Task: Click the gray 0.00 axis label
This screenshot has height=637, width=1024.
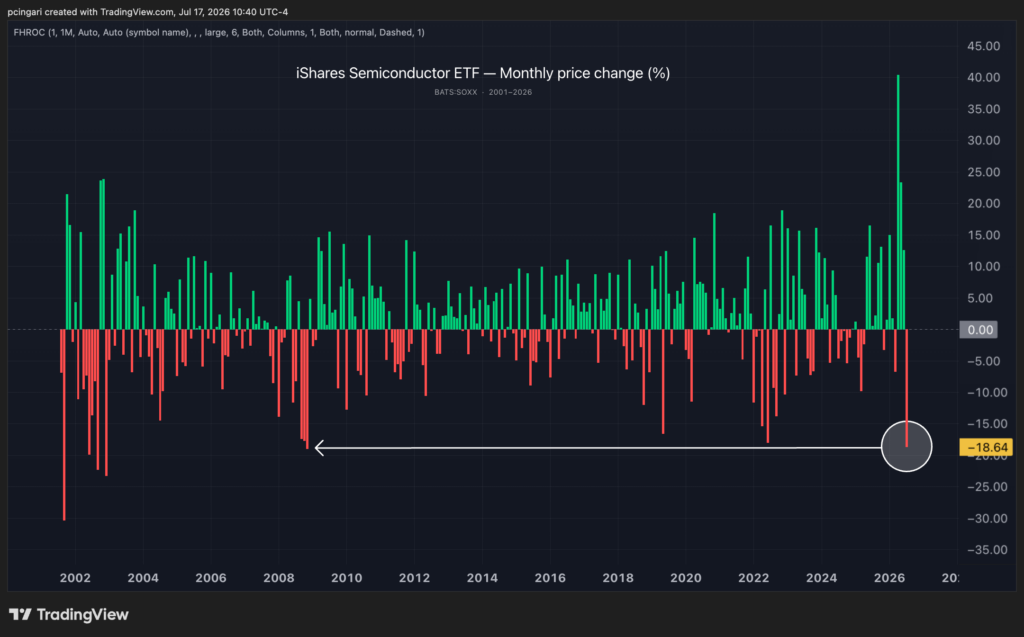Action: [978, 329]
